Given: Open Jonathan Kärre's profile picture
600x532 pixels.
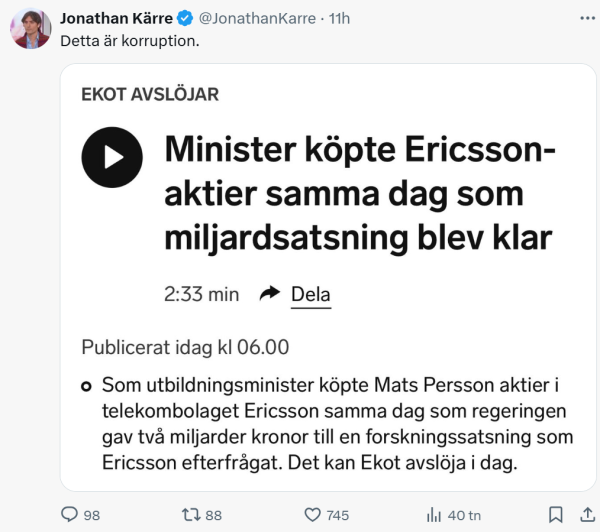Looking at the screenshot, I should 31,28.
